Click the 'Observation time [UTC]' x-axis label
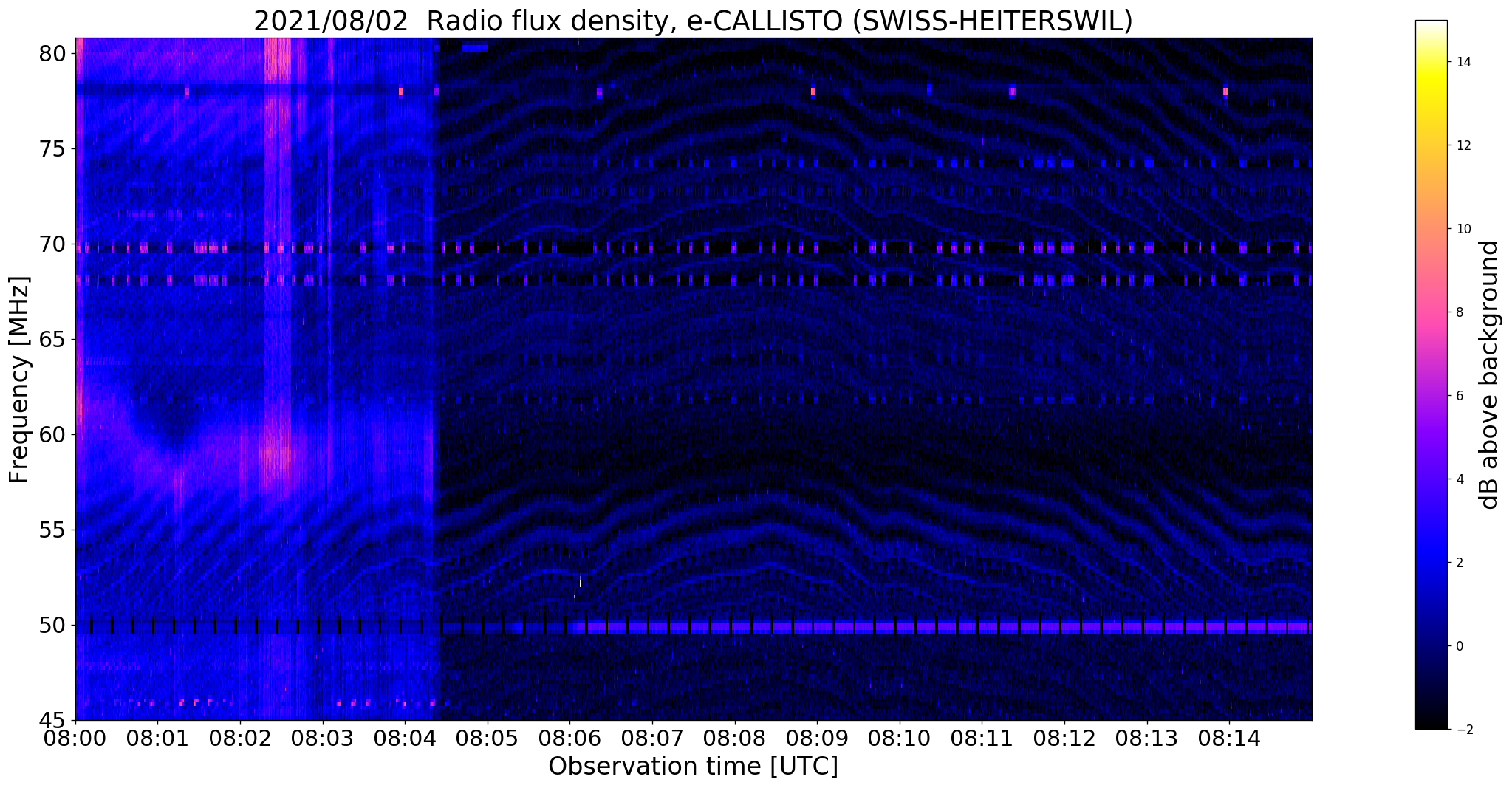 pyautogui.click(x=693, y=766)
